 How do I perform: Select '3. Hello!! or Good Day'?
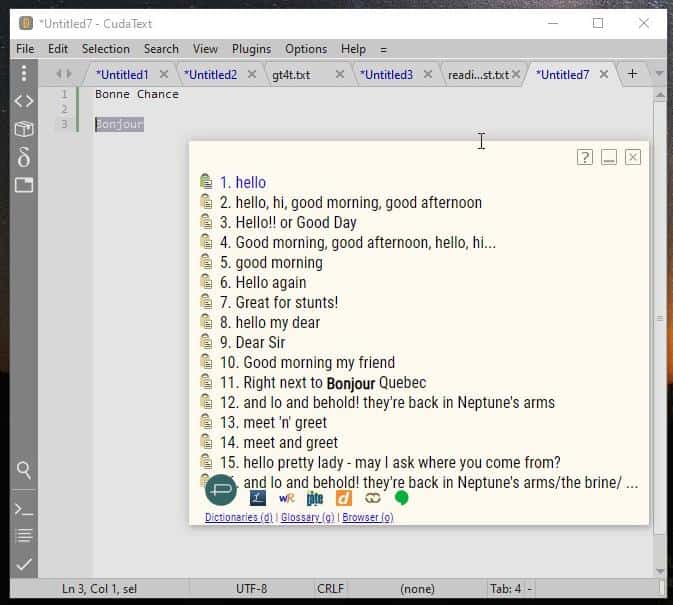(x=288, y=222)
